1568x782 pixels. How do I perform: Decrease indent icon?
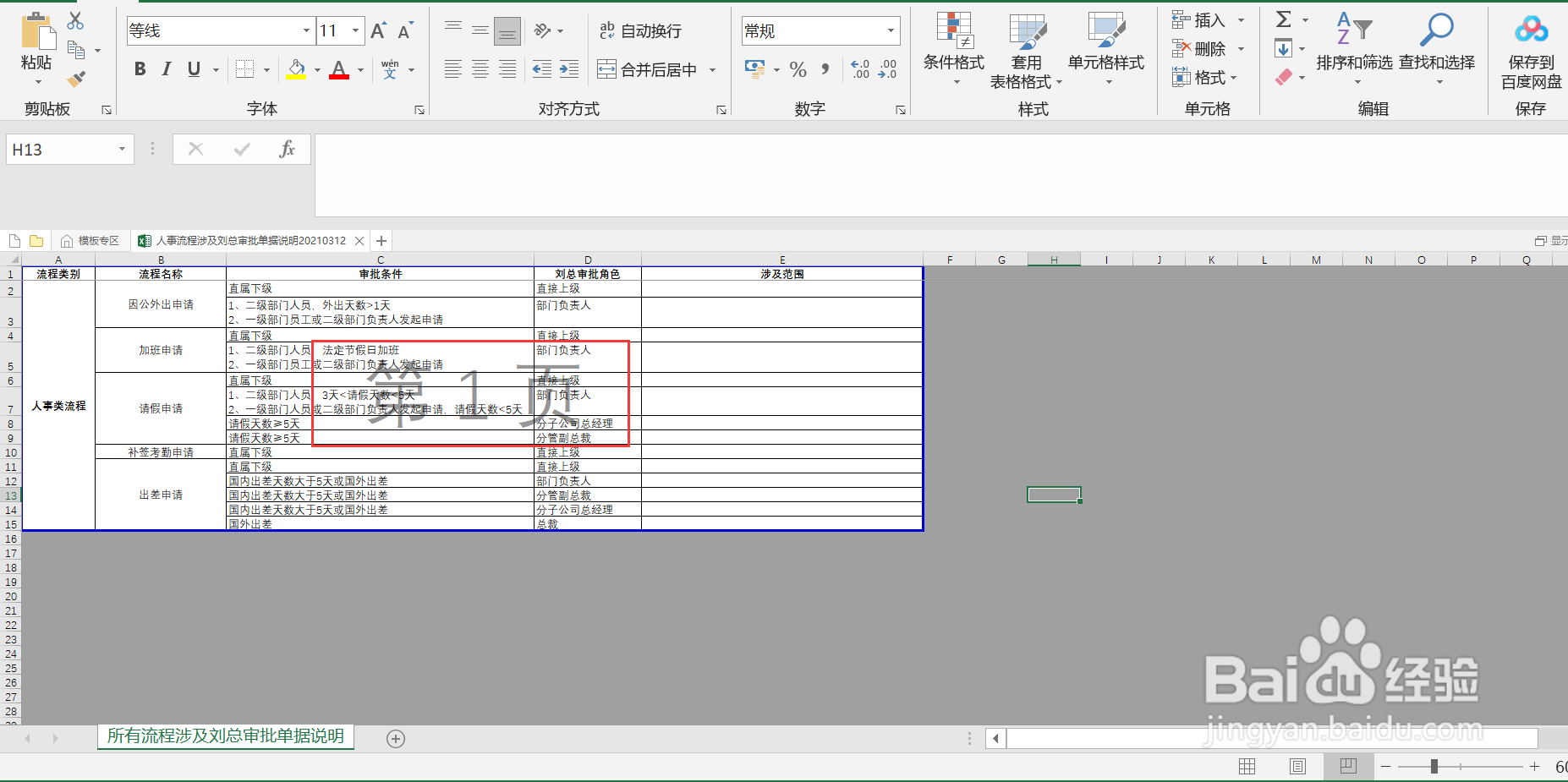coord(542,69)
